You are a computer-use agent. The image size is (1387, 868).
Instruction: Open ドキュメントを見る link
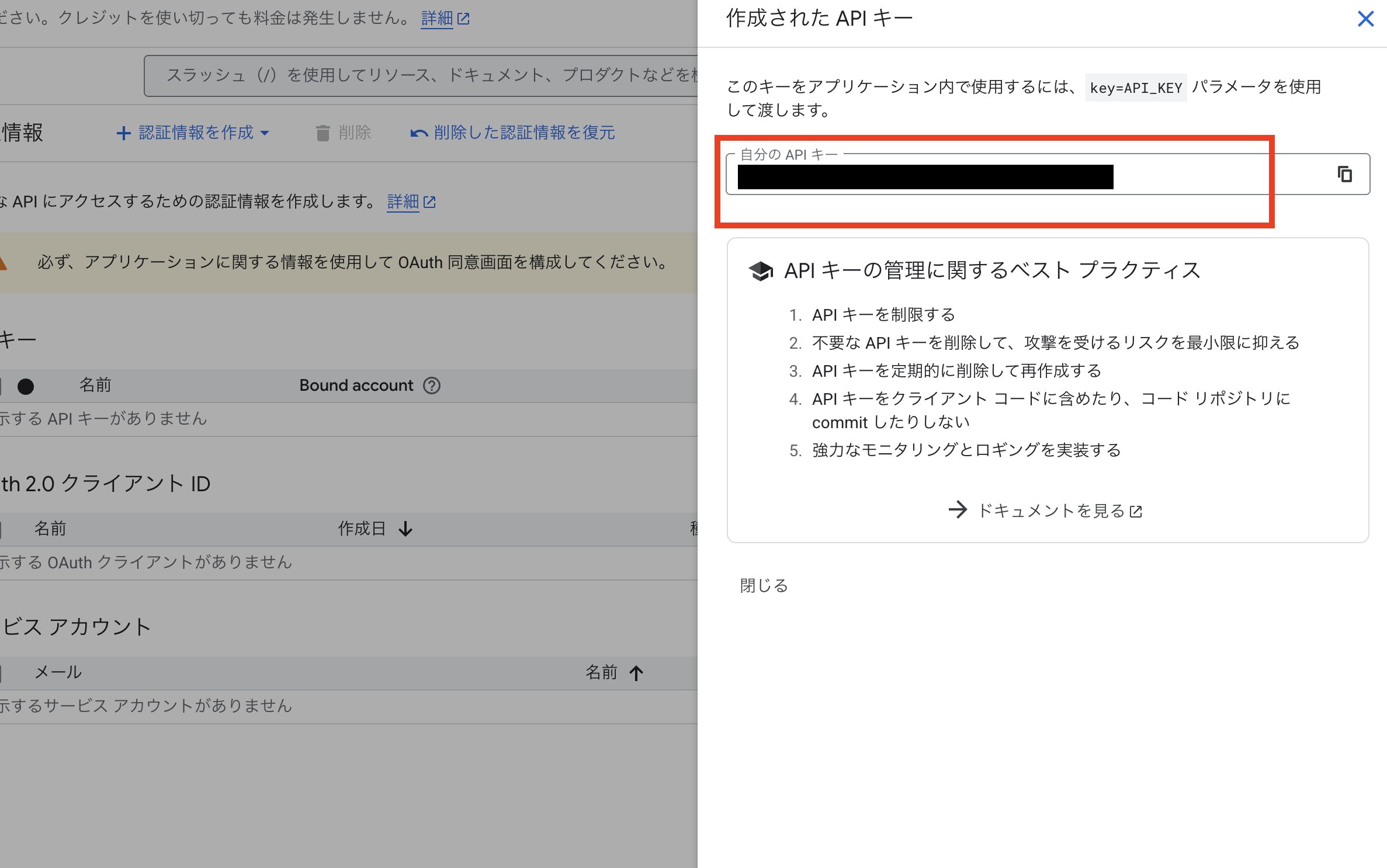(1052, 511)
